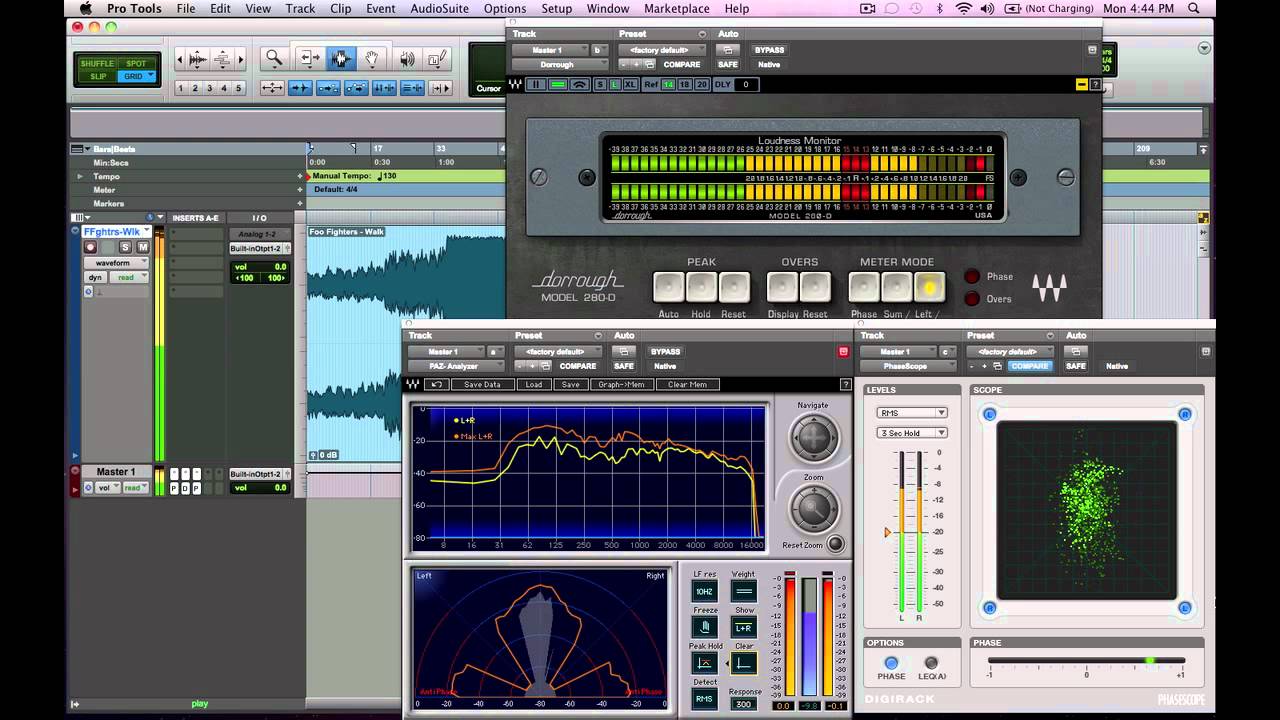Toggle Tab to Transients button
This screenshot has width=1280, height=720.
[x=300, y=88]
